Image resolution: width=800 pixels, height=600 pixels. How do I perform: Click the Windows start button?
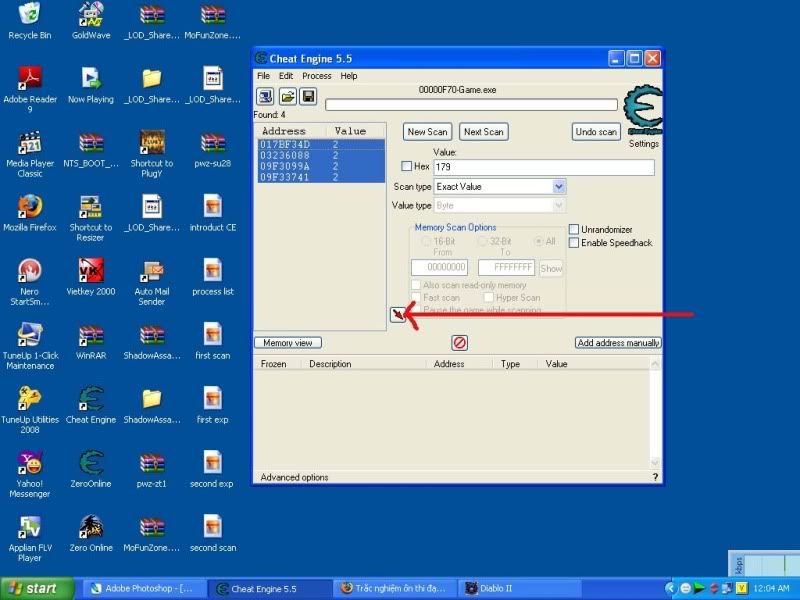pos(37,588)
